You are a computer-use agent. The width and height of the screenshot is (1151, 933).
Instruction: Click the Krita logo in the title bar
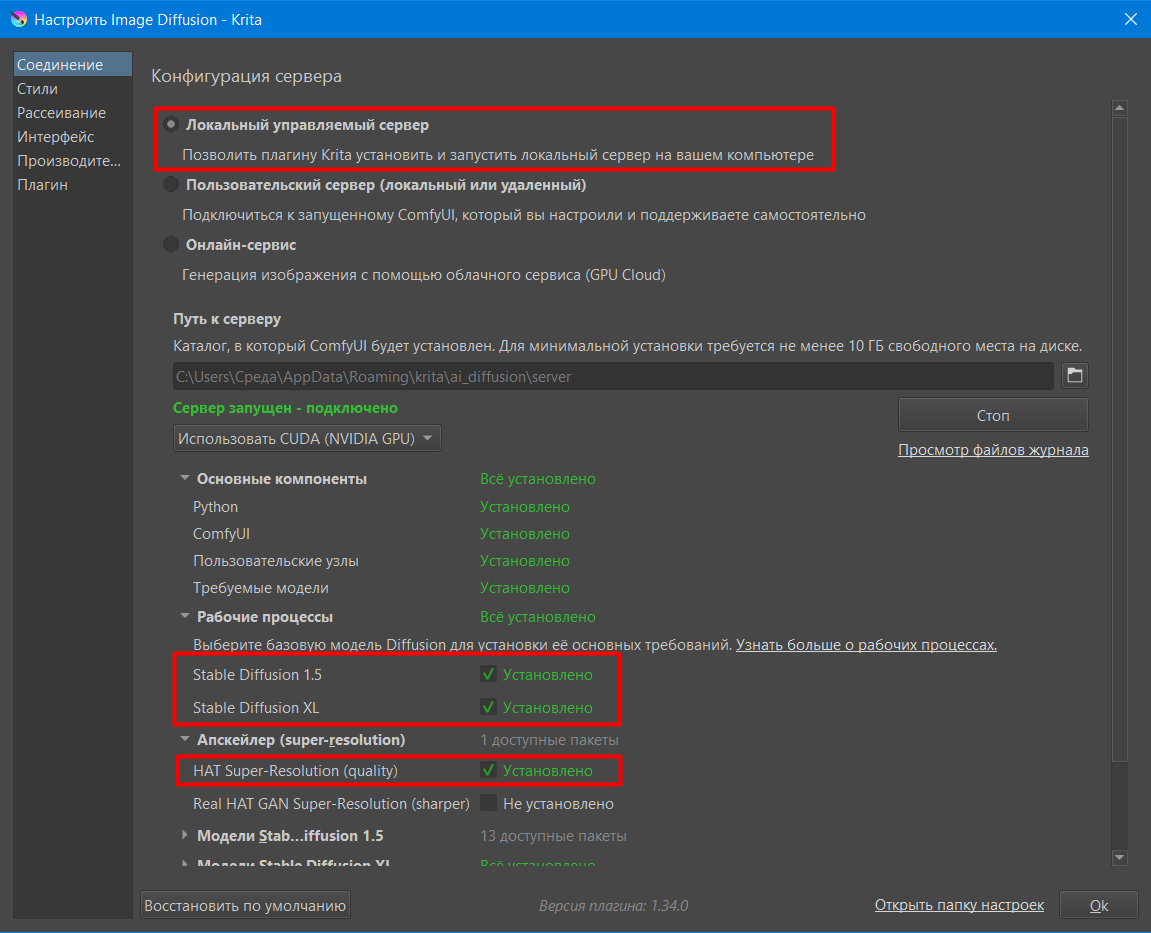18,19
